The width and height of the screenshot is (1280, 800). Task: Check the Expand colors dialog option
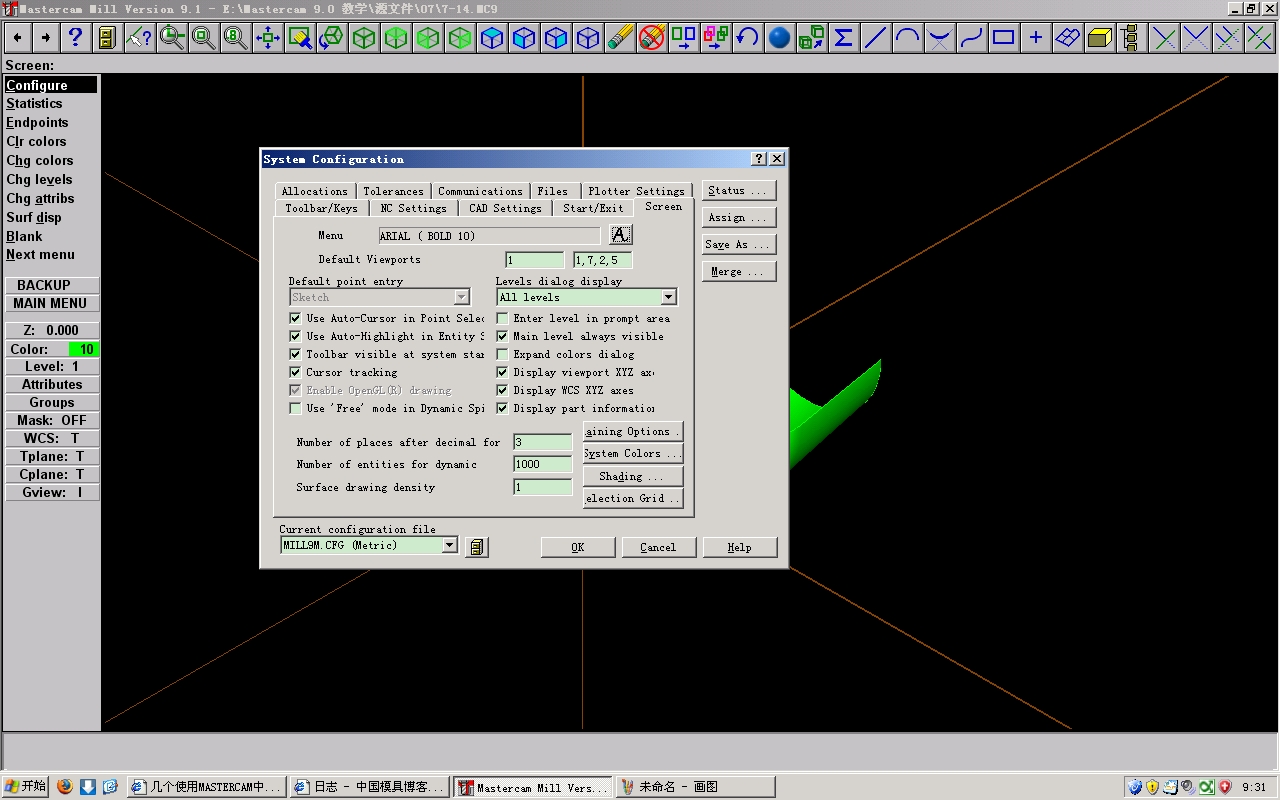coord(502,354)
